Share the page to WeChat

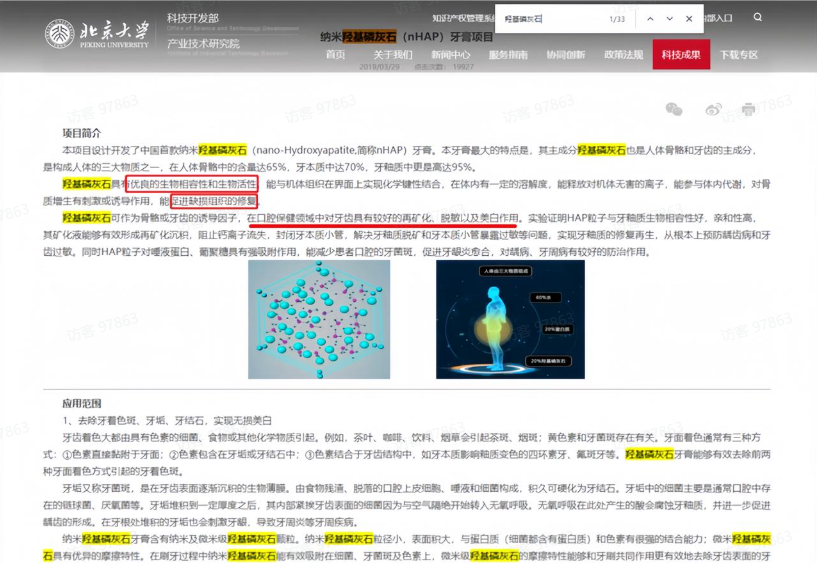(x=674, y=109)
